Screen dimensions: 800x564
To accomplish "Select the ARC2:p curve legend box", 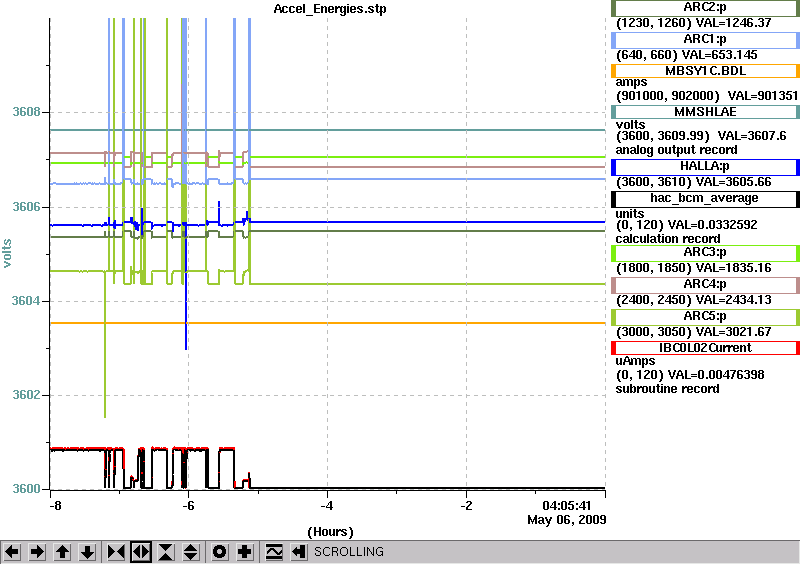I will coord(705,8).
